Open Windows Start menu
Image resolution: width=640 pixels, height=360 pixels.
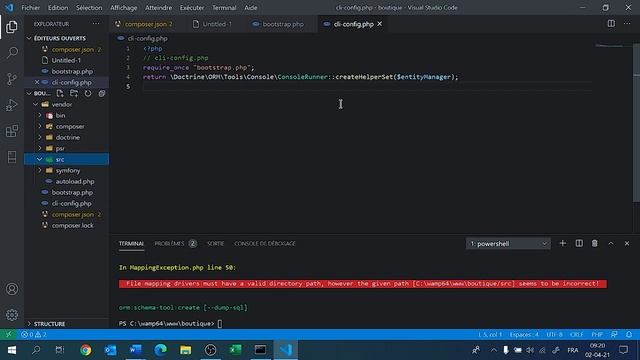click(x=11, y=350)
